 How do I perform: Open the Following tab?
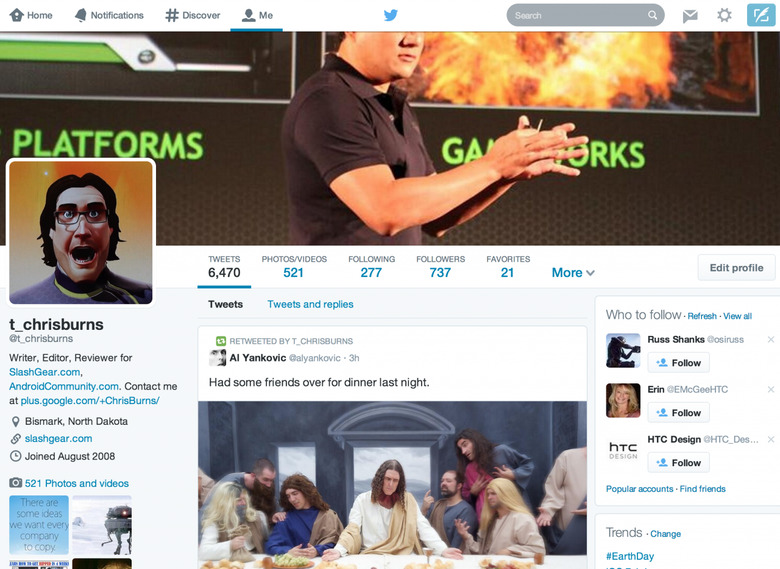372,267
